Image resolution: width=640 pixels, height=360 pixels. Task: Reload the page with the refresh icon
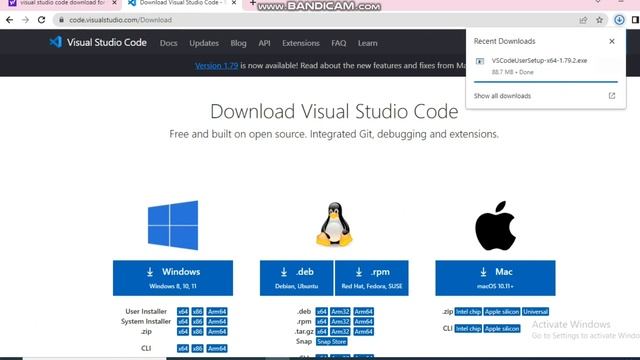click(x=41, y=20)
